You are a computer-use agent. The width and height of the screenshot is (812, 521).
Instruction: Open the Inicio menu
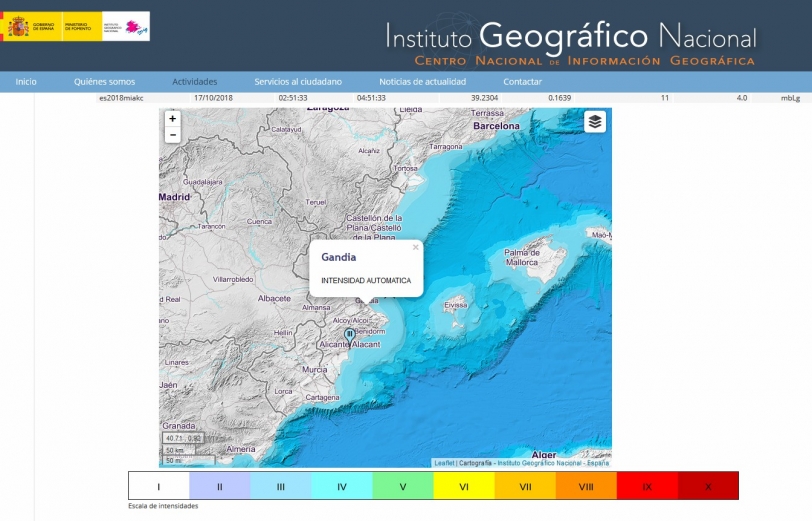pos(26,82)
